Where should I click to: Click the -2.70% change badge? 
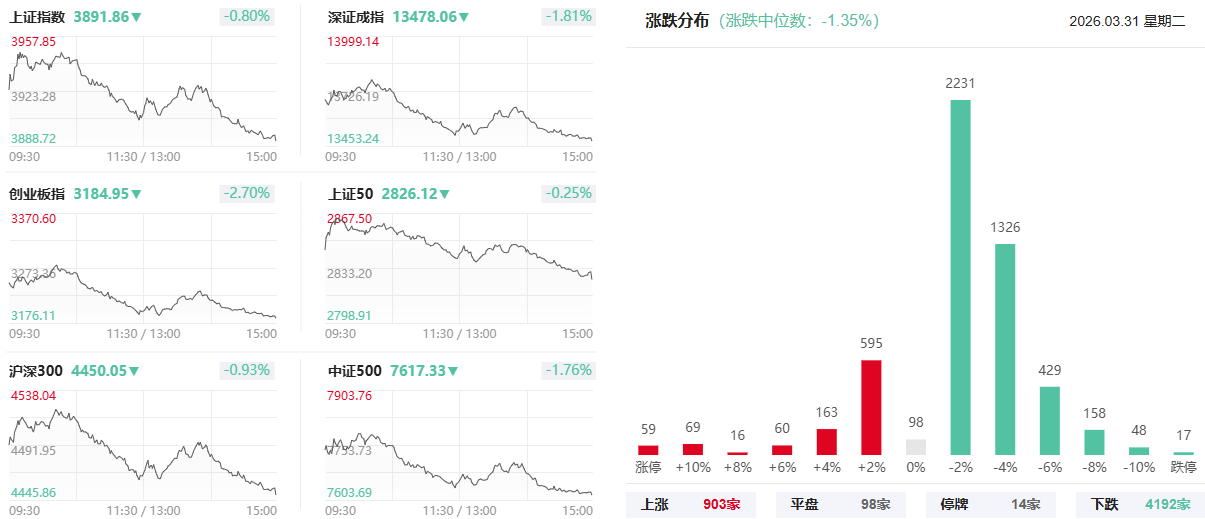click(245, 193)
